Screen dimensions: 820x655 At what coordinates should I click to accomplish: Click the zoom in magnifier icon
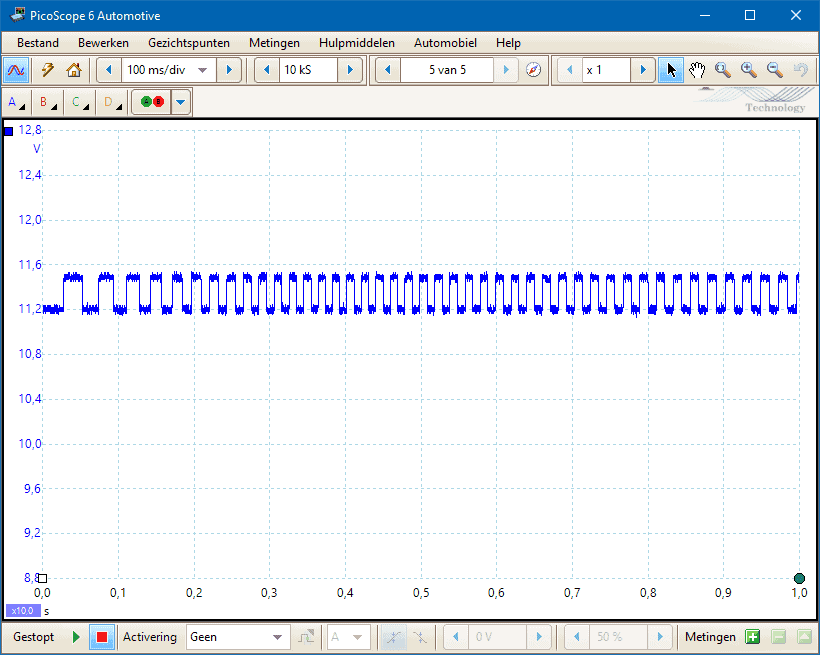click(x=748, y=70)
